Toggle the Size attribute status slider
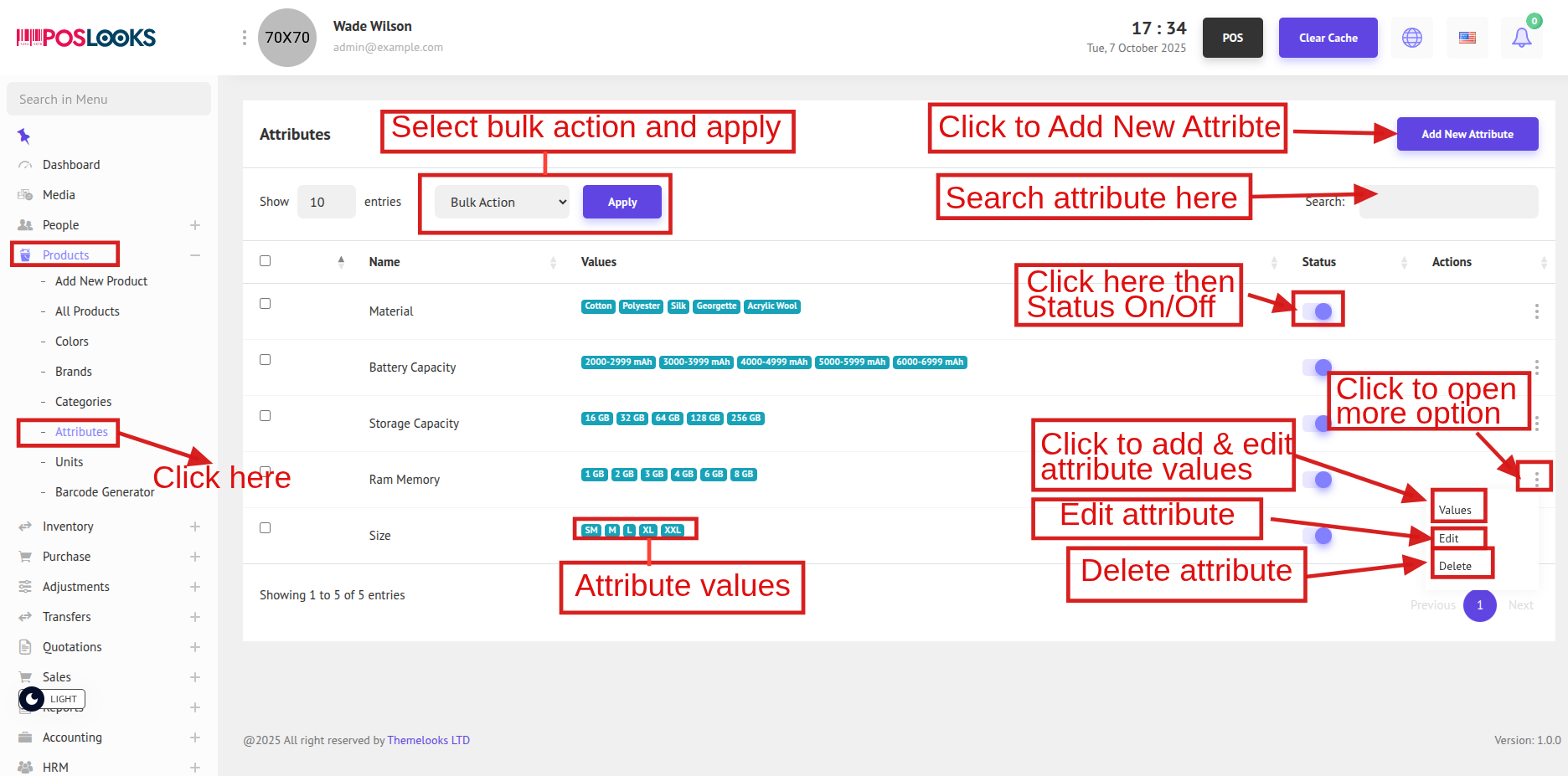 (x=1318, y=536)
